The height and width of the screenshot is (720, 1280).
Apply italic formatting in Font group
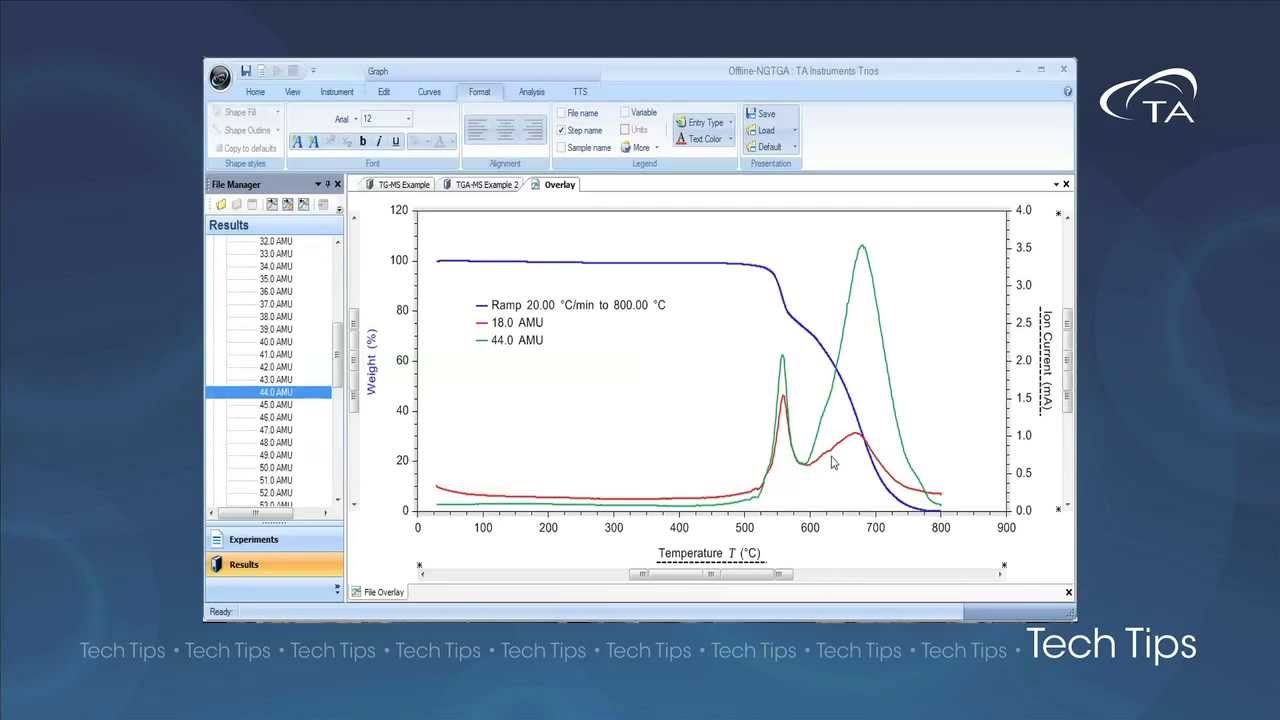pos(378,142)
